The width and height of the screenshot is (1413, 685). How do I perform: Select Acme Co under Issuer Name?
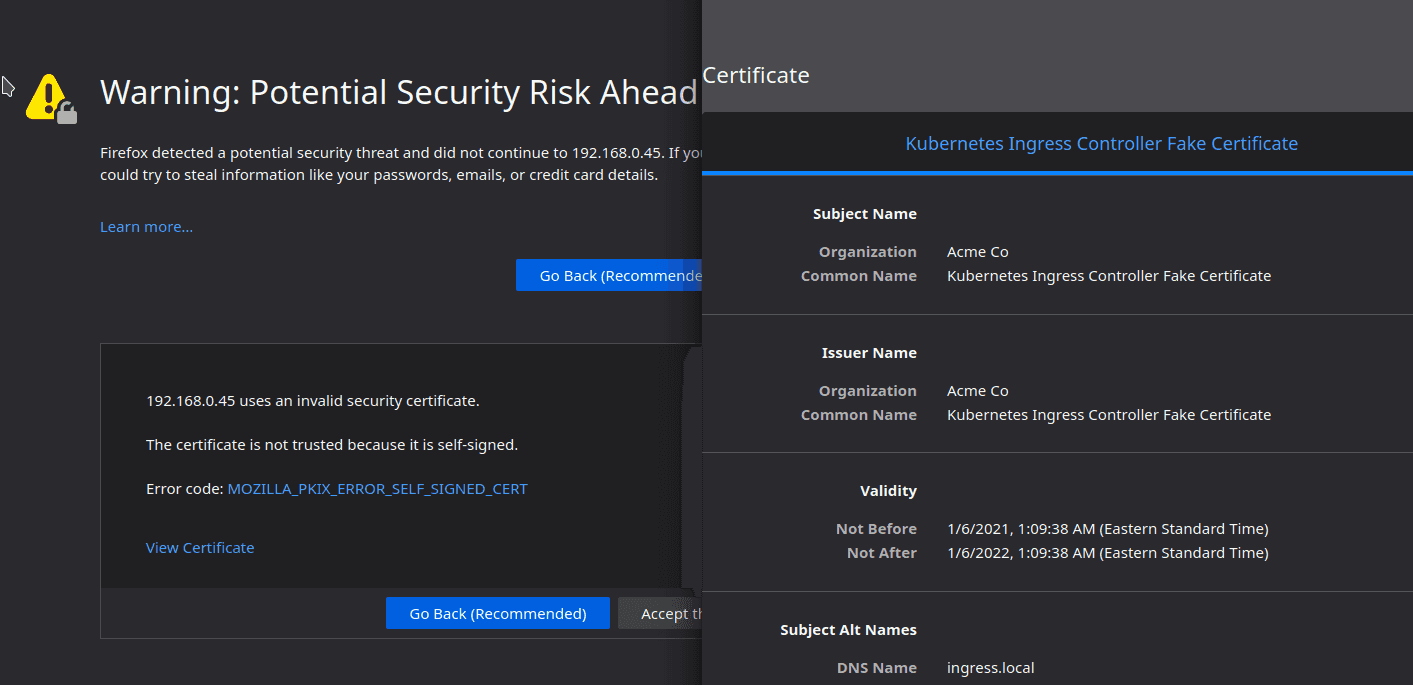pyautogui.click(x=978, y=391)
